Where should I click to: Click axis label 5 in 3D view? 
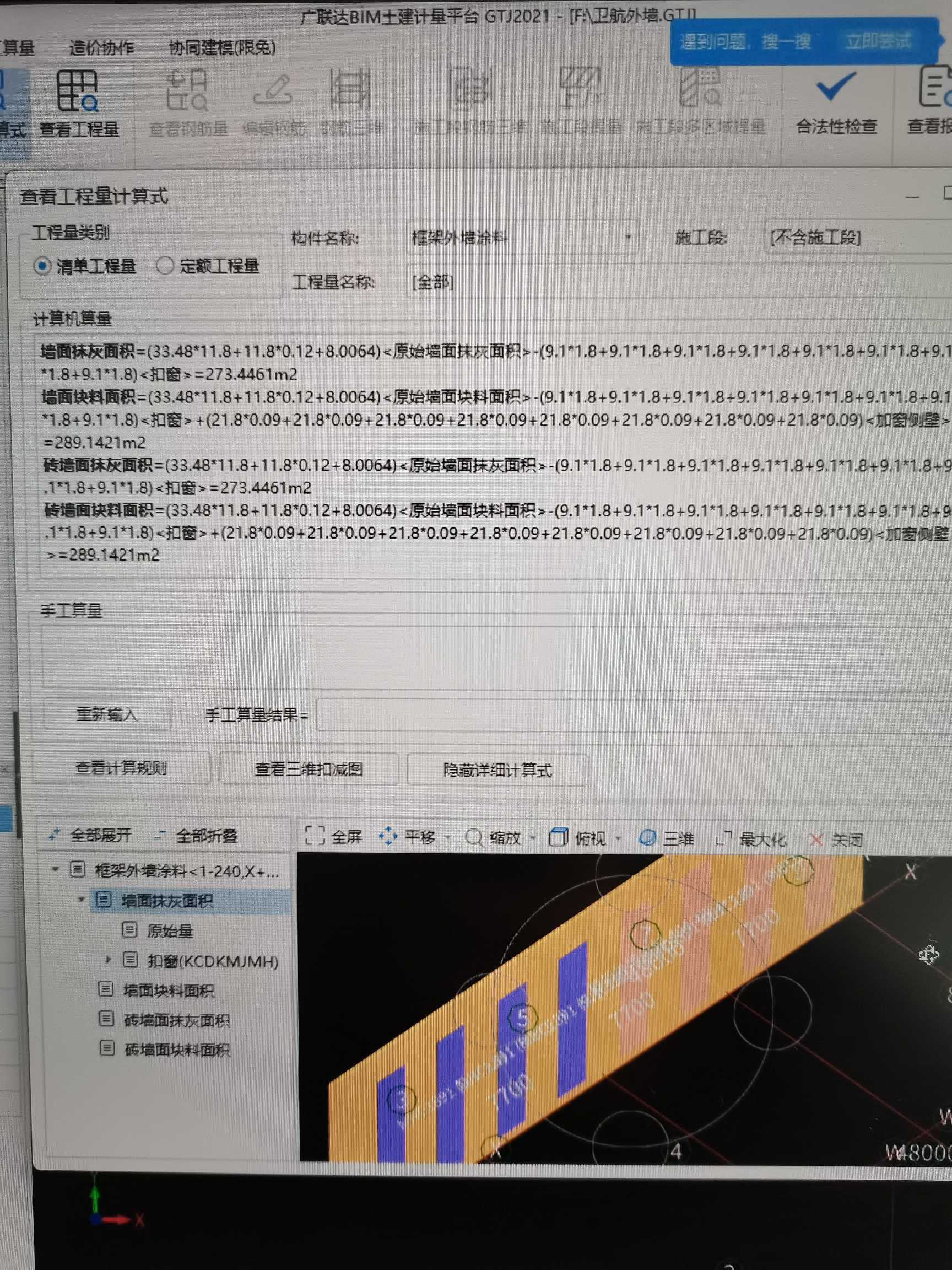pyautogui.click(x=523, y=1018)
